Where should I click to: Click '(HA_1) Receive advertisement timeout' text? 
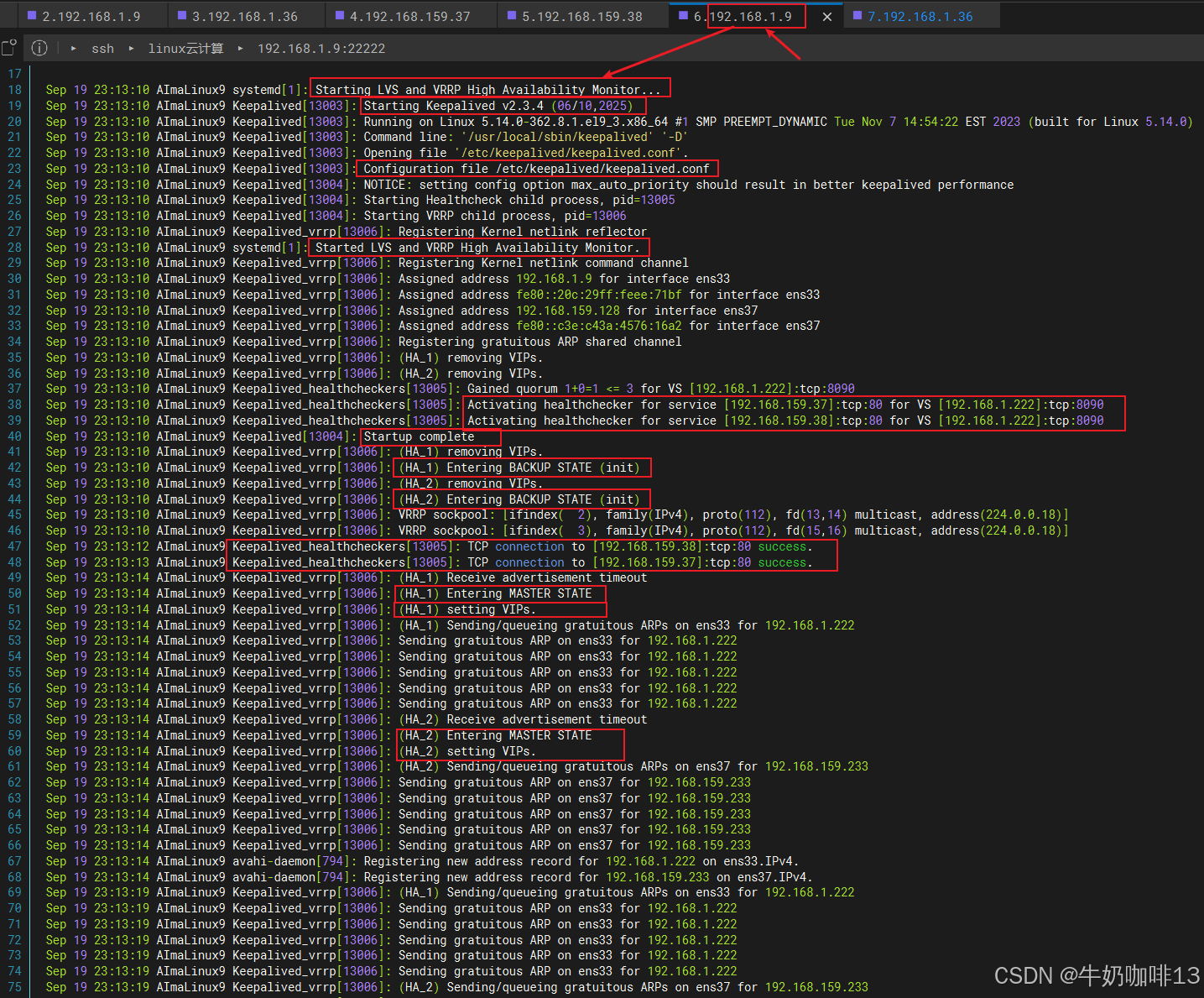523,577
